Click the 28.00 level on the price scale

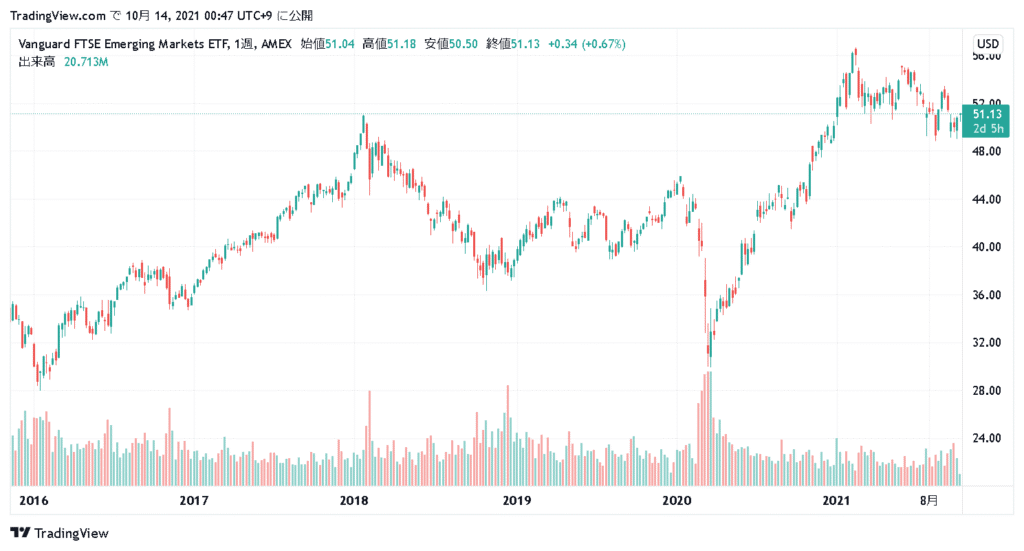(x=987, y=390)
